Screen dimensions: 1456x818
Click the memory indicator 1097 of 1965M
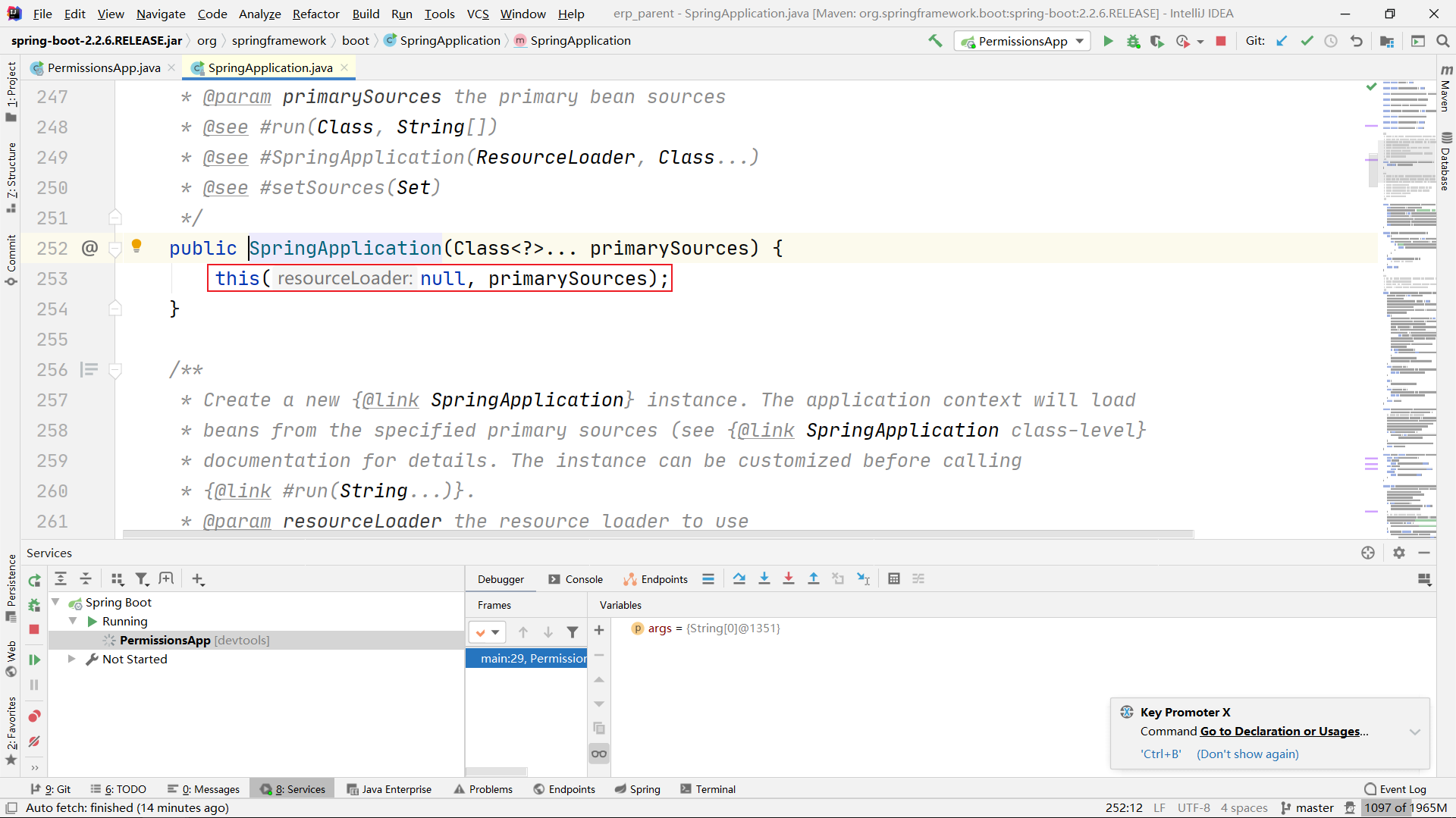[x=1406, y=808]
